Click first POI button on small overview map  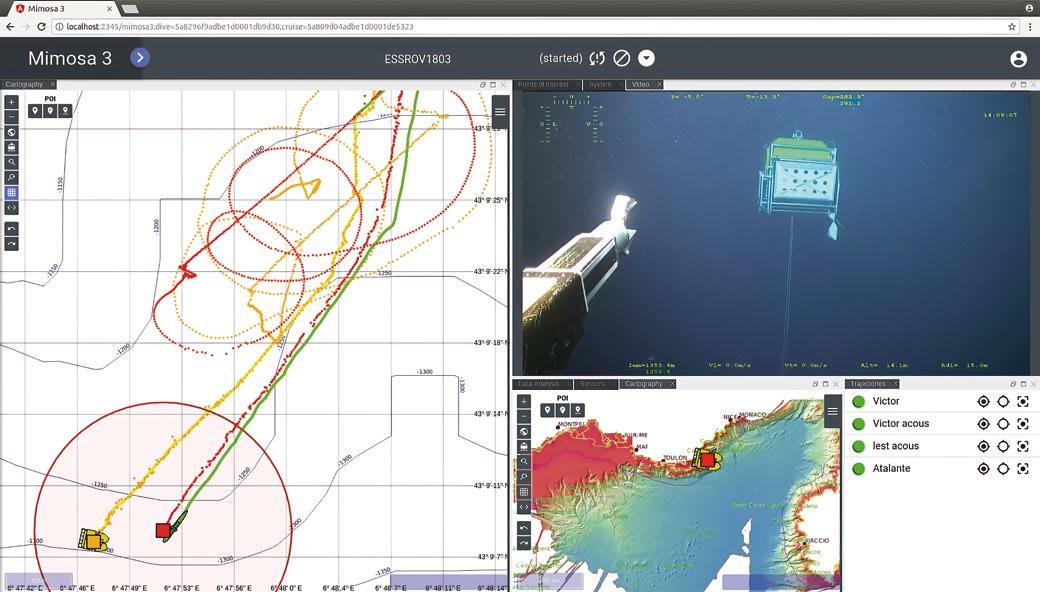[x=547, y=410]
